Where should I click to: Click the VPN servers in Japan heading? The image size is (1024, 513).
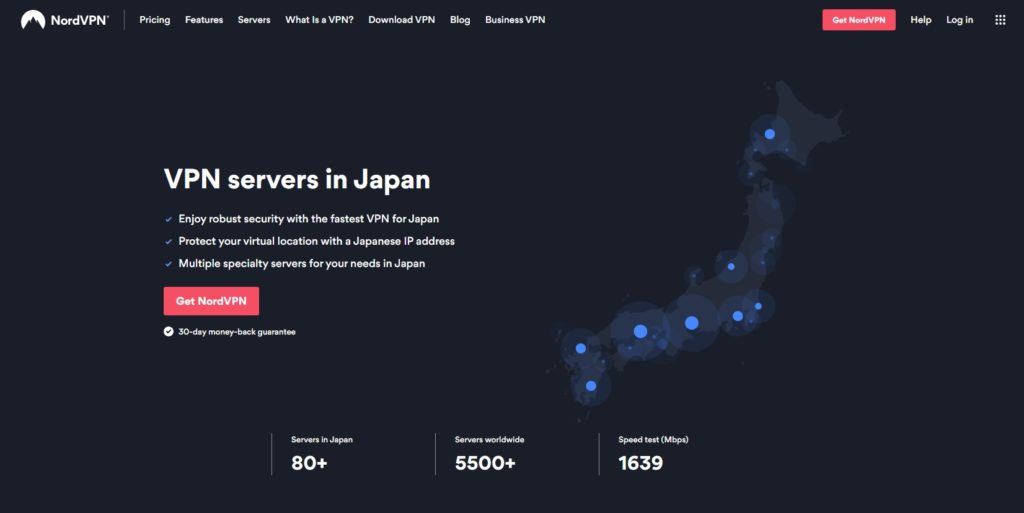[x=297, y=179]
